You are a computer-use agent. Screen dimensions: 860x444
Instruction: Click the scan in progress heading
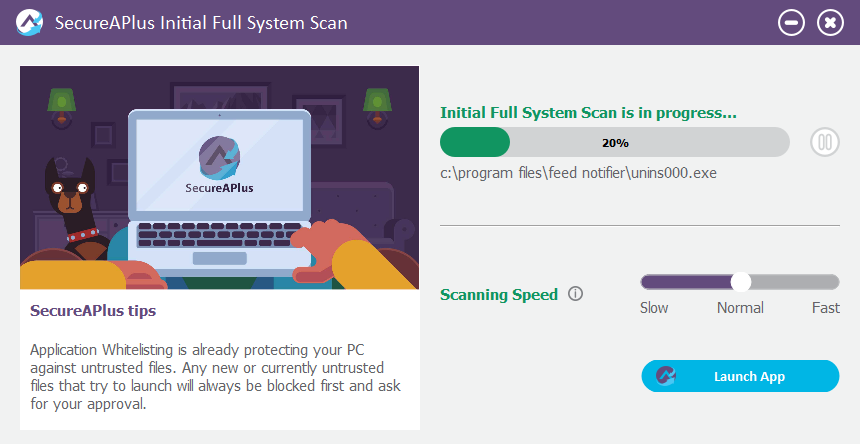[588, 113]
